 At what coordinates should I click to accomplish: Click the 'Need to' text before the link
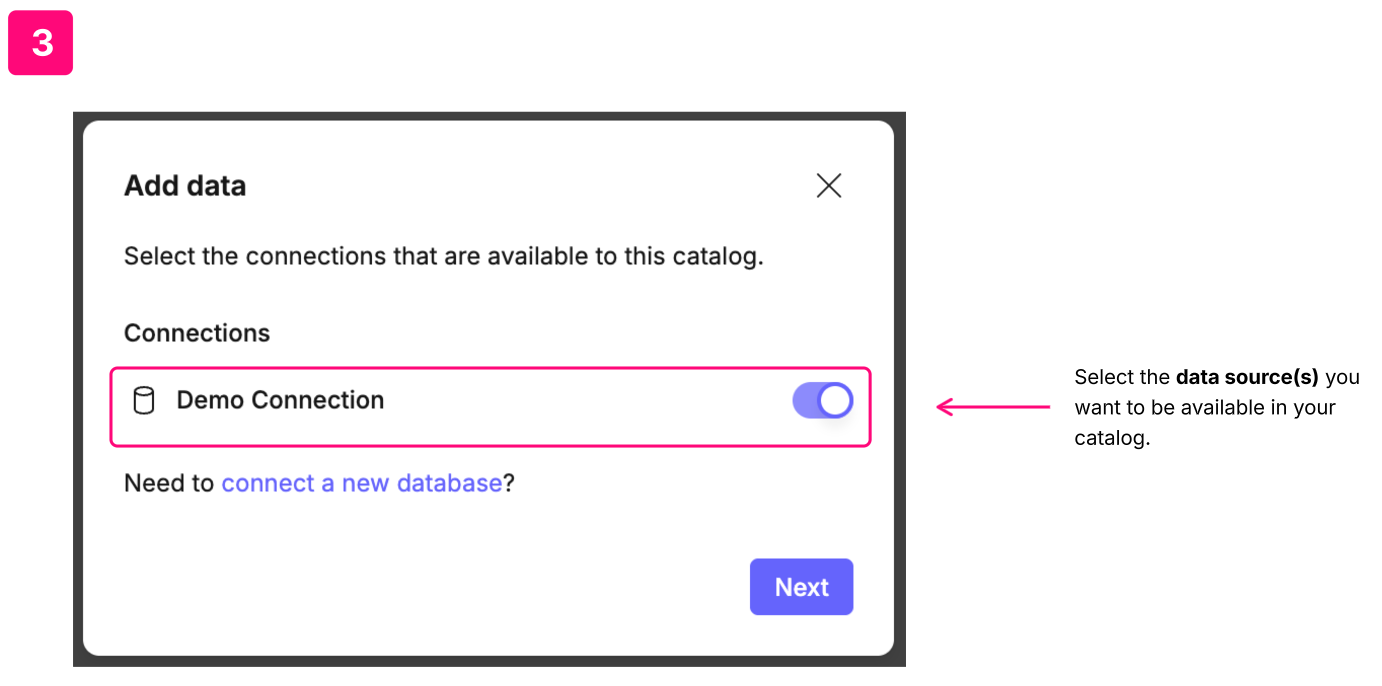(x=168, y=484)
